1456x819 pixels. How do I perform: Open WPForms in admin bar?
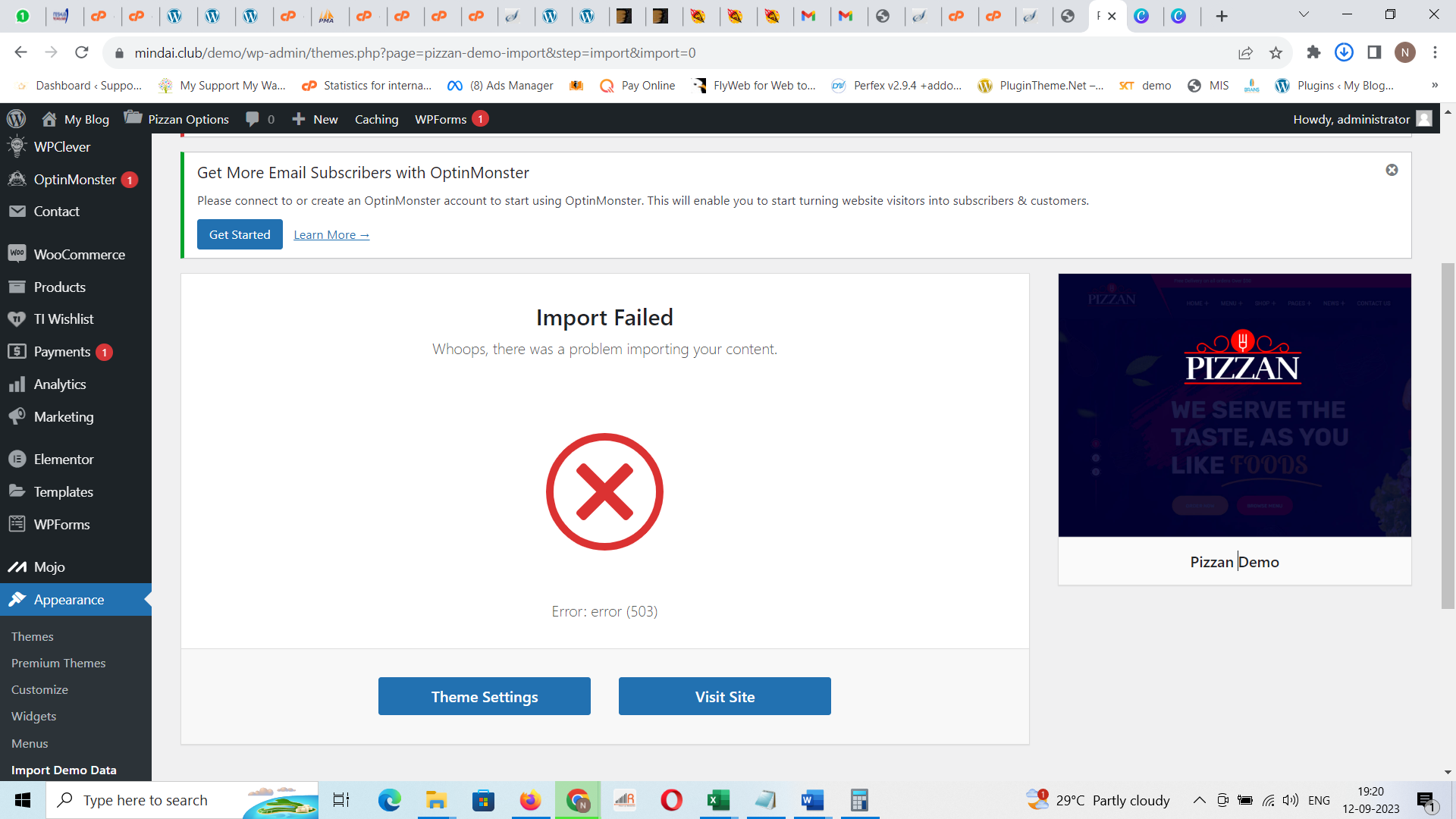pyautogui.click(x=451, y=119)
